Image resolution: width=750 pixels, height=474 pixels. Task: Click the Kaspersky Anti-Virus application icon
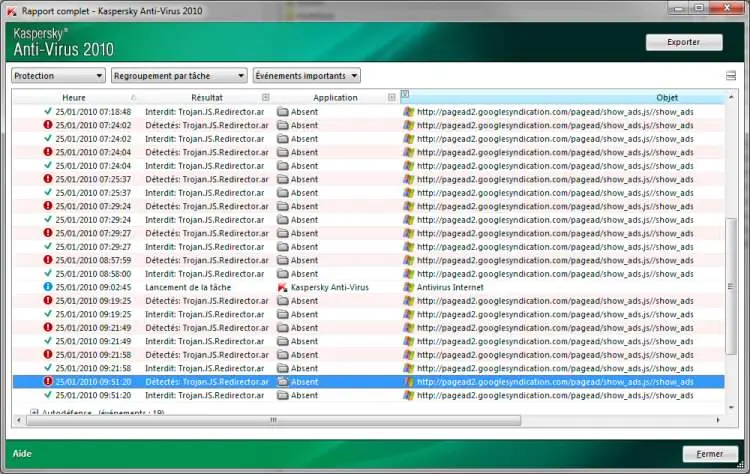click(x=283, y=287)
